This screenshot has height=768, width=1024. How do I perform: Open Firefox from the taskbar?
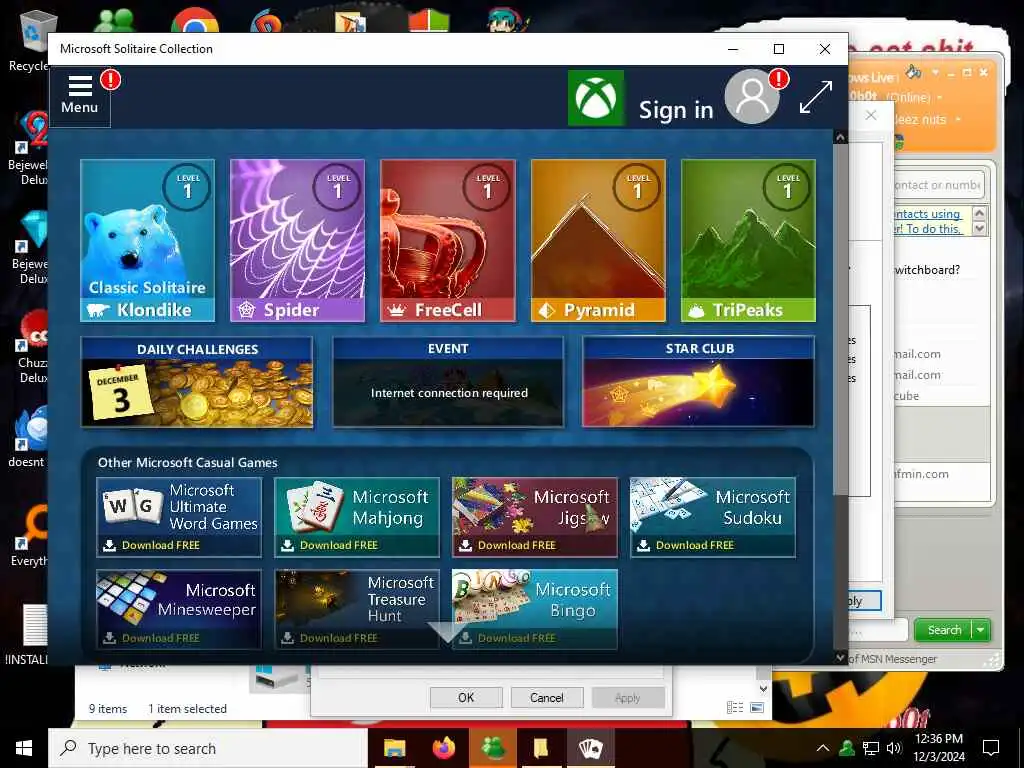443,748
